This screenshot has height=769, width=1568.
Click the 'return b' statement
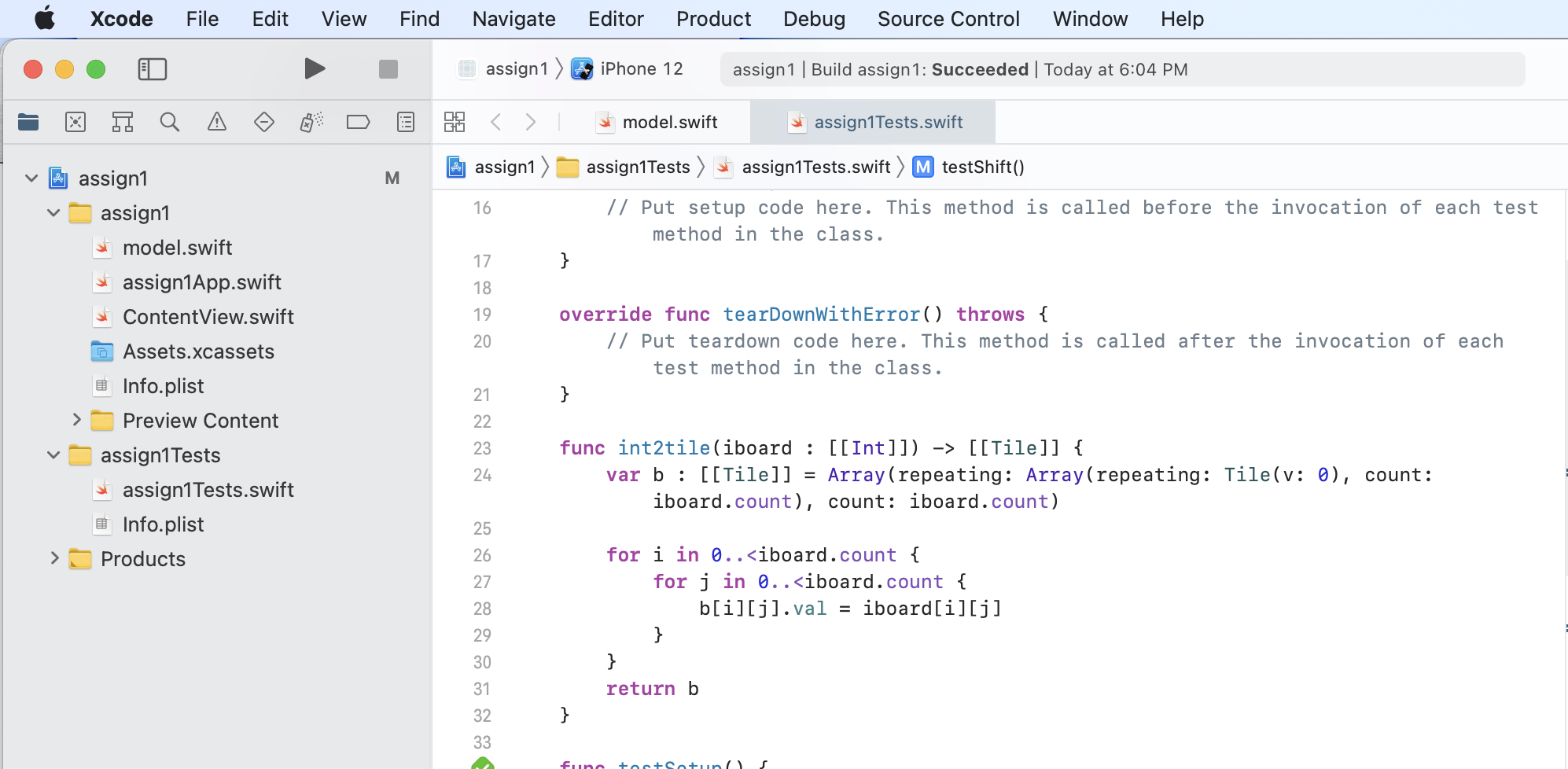pyautogui.click(x=652, y=689)
